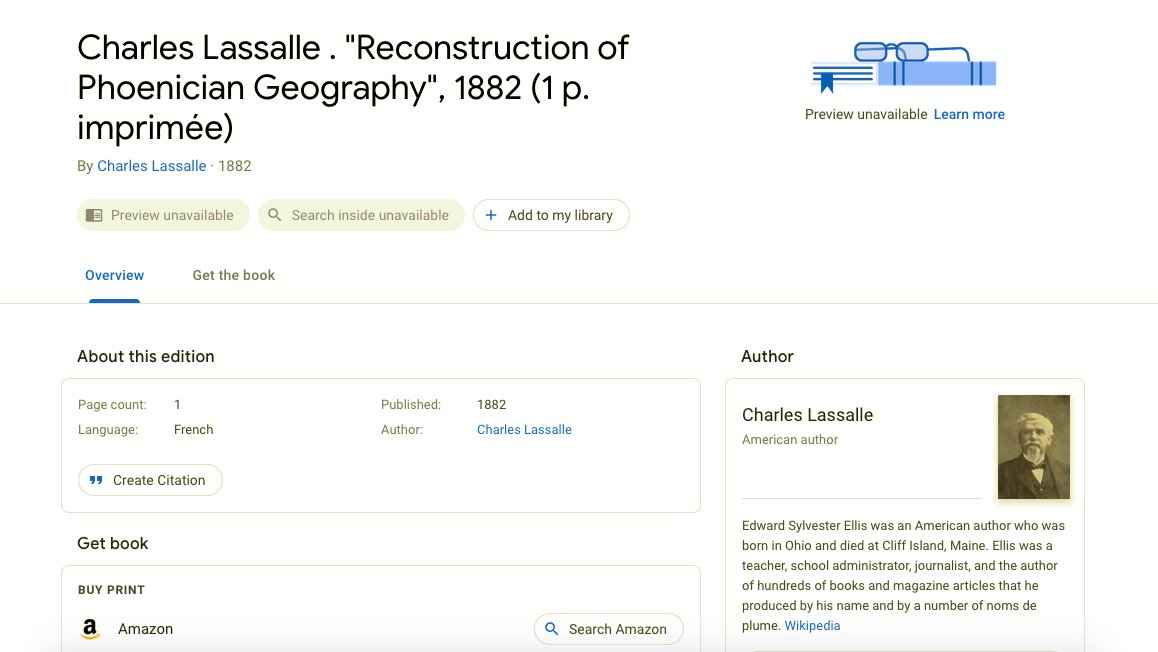Click the Charles Lassalle author card heading
1158x652 pixels.
coord(807,415)
